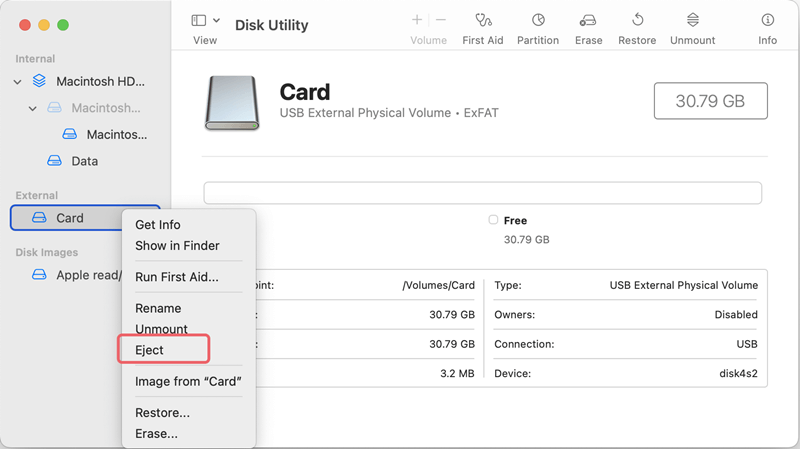
Task: Click the green fullscreen window button
Action: (63, 25)
